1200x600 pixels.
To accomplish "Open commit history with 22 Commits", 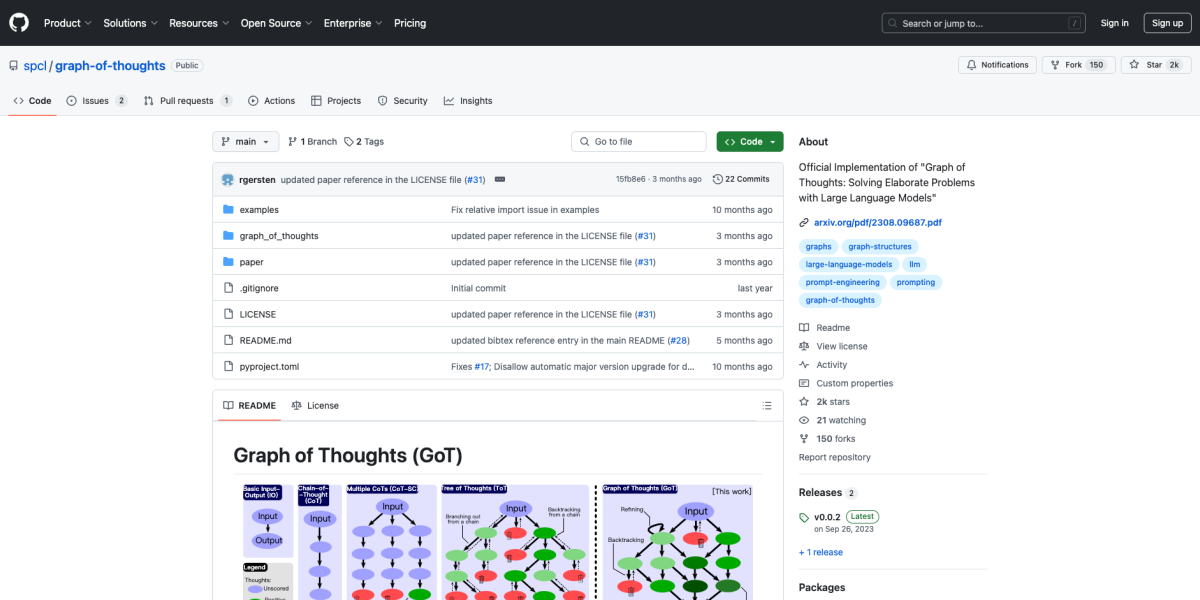I will point(741,179).
